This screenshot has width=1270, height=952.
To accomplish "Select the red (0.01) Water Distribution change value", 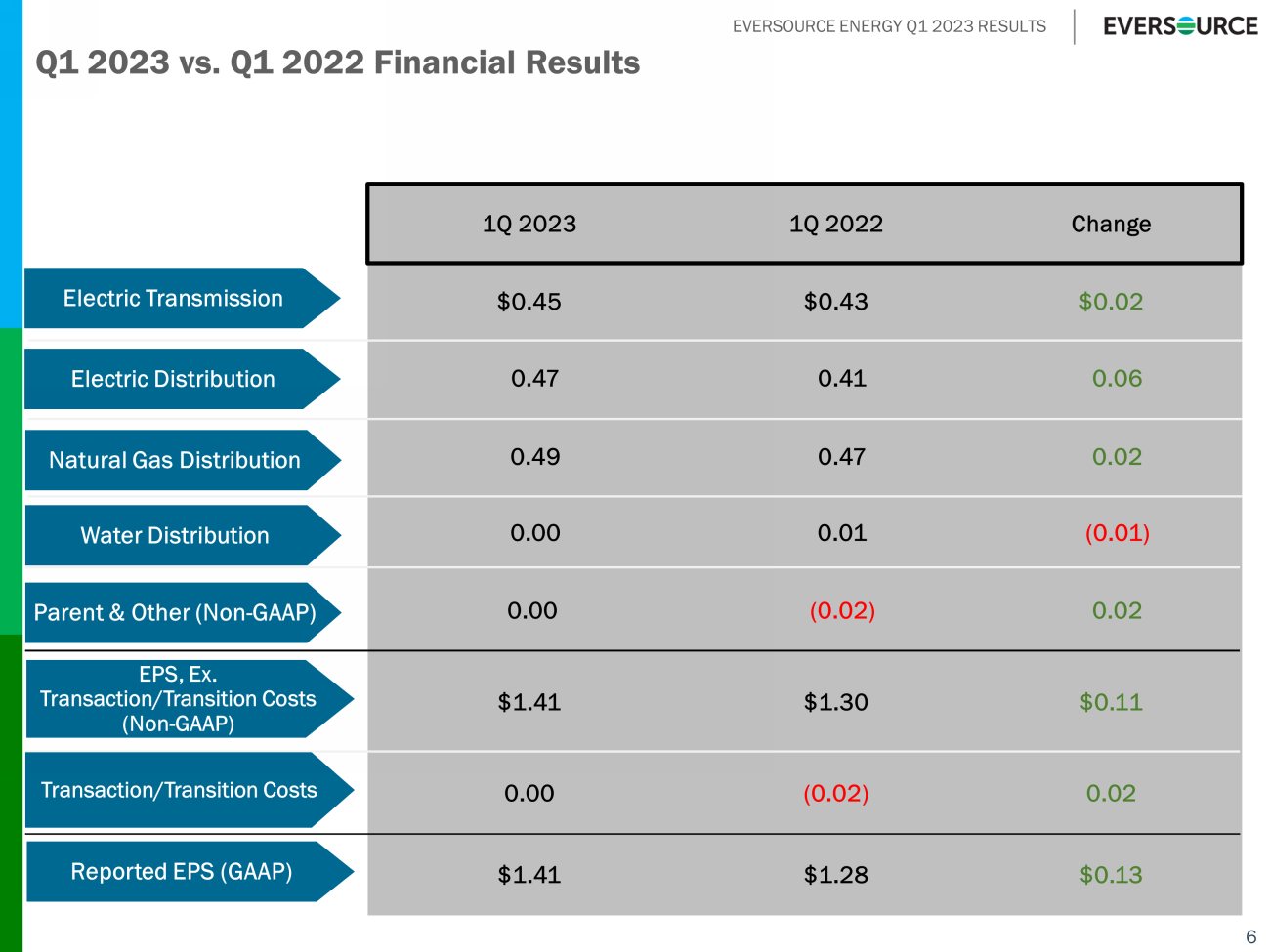I will (x=1117, y=533).
